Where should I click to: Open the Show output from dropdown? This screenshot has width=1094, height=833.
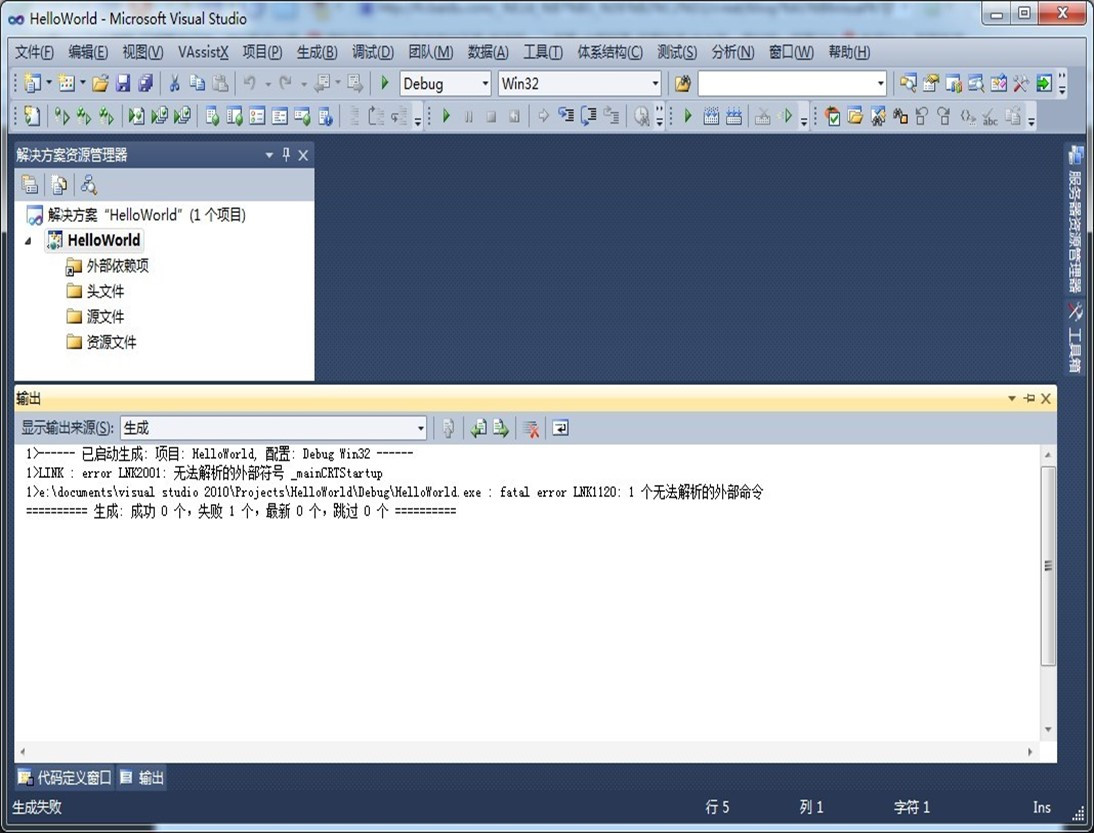(x=421, y=428)
